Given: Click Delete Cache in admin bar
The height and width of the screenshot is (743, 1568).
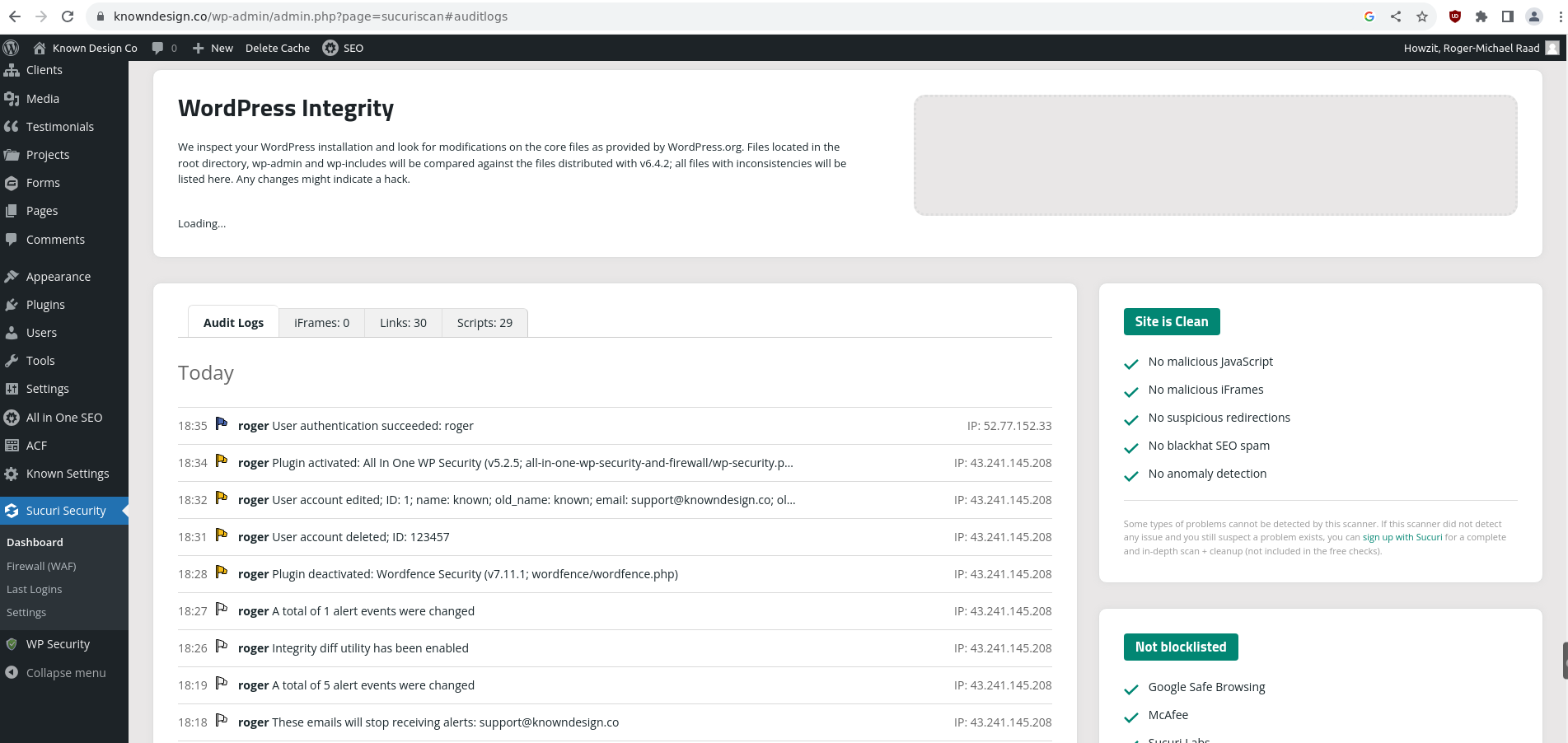Looking at the screenshot, I should 278,48.
